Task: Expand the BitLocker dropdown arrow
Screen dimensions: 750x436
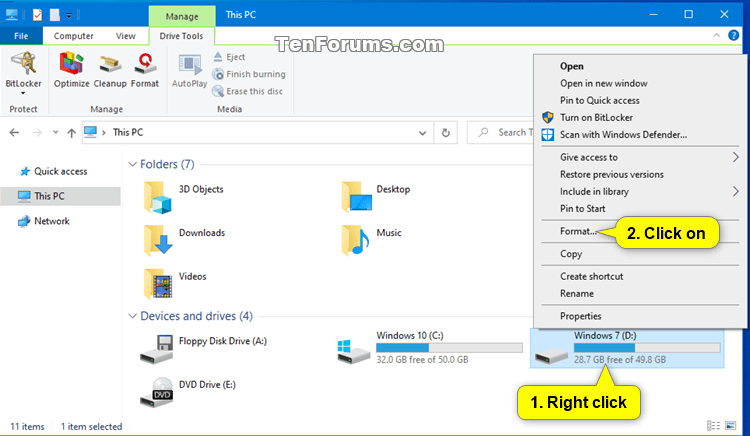Action: point(23,93)
